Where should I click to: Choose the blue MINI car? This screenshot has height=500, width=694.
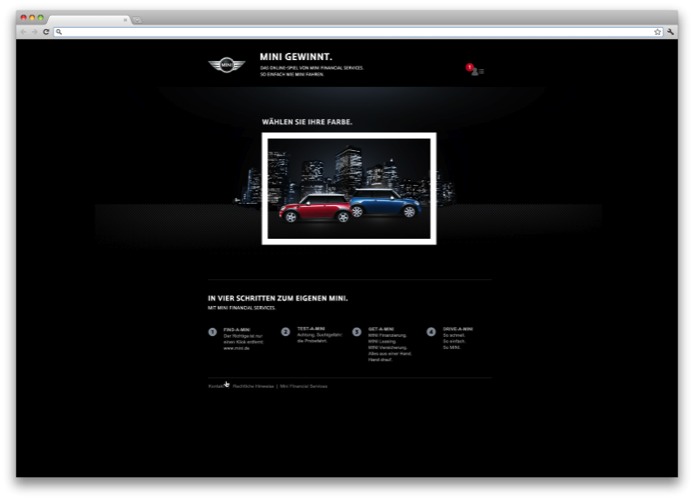(385, 203)
